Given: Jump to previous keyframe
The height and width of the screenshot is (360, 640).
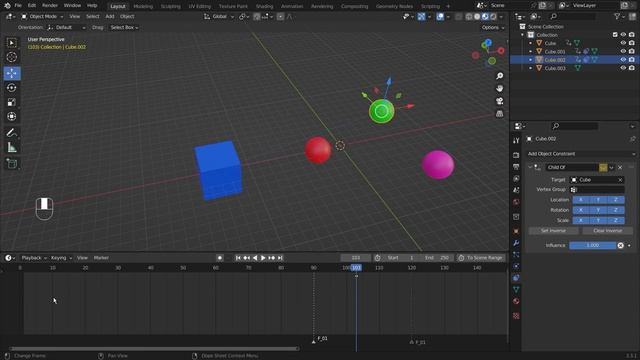Looking at the screenshot, I should tap(247, 258).
